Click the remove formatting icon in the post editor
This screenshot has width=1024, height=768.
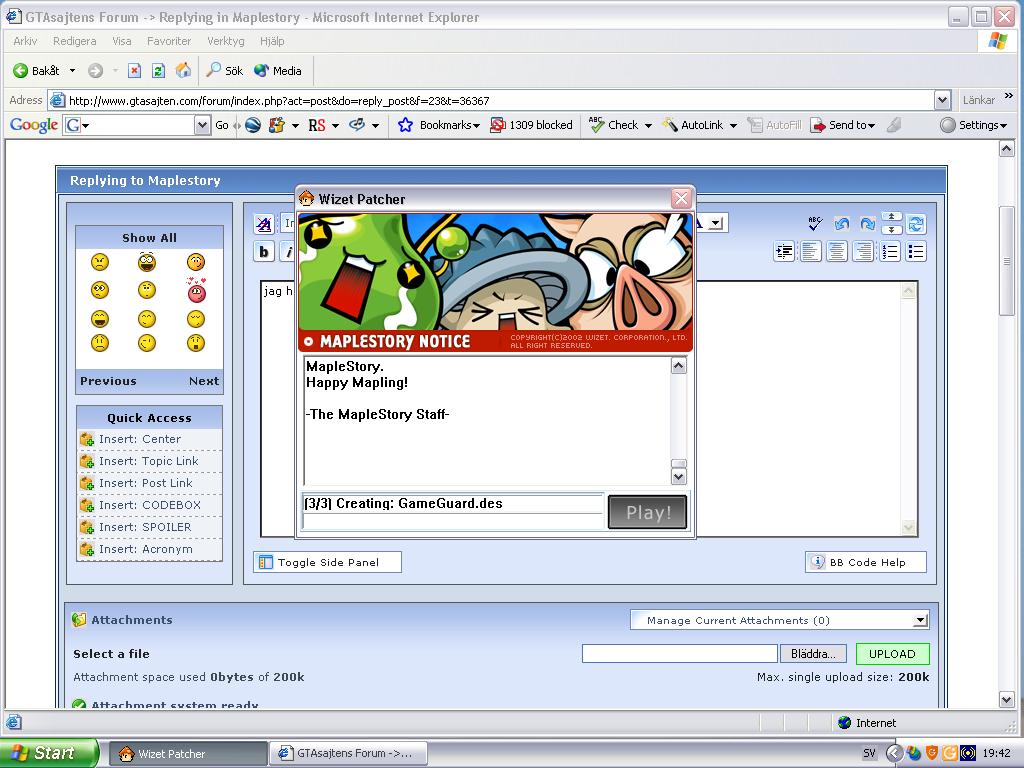(264, 225)
